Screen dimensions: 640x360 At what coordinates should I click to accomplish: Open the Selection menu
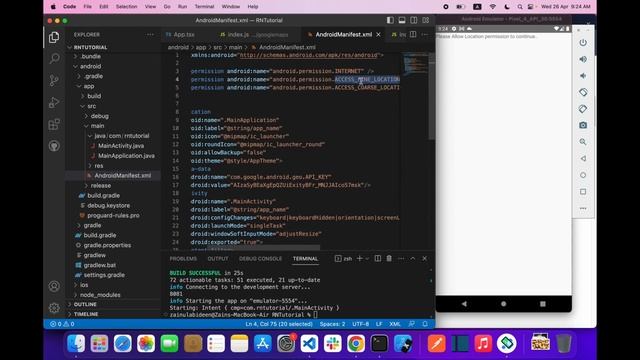pyautogui.click(x=126, y=7)
